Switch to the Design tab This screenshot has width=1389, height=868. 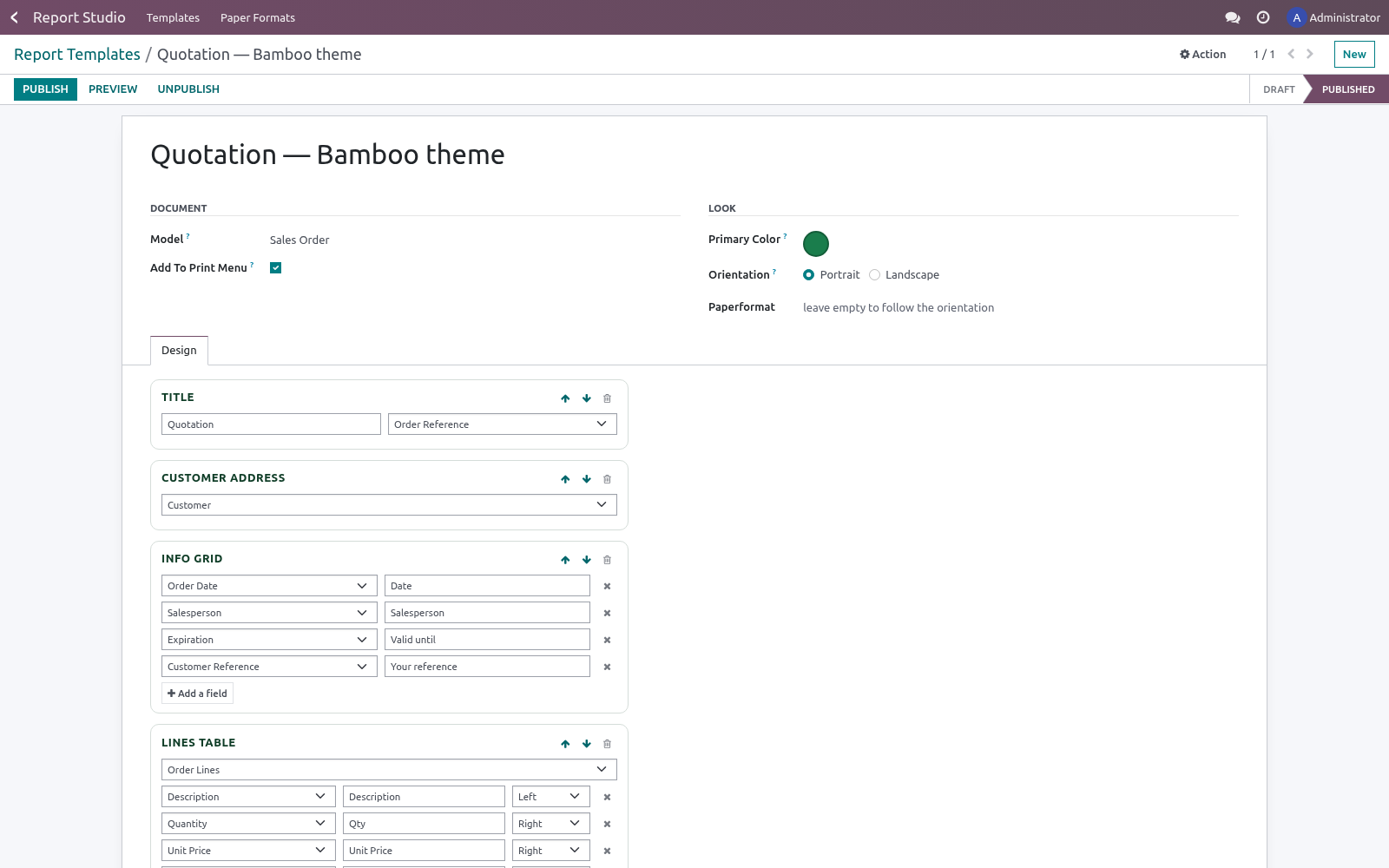[179, 350]
